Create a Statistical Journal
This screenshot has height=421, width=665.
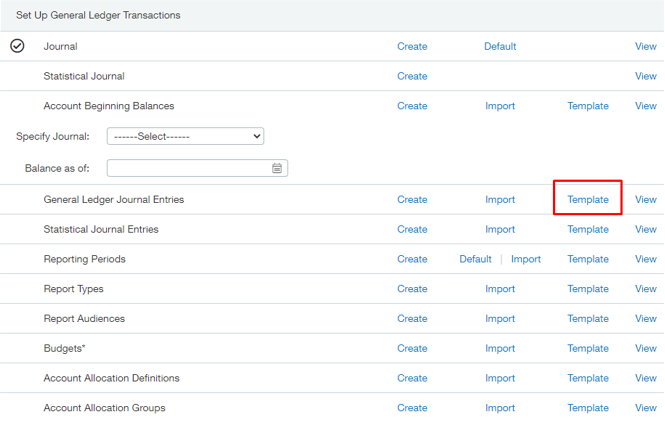412,76
